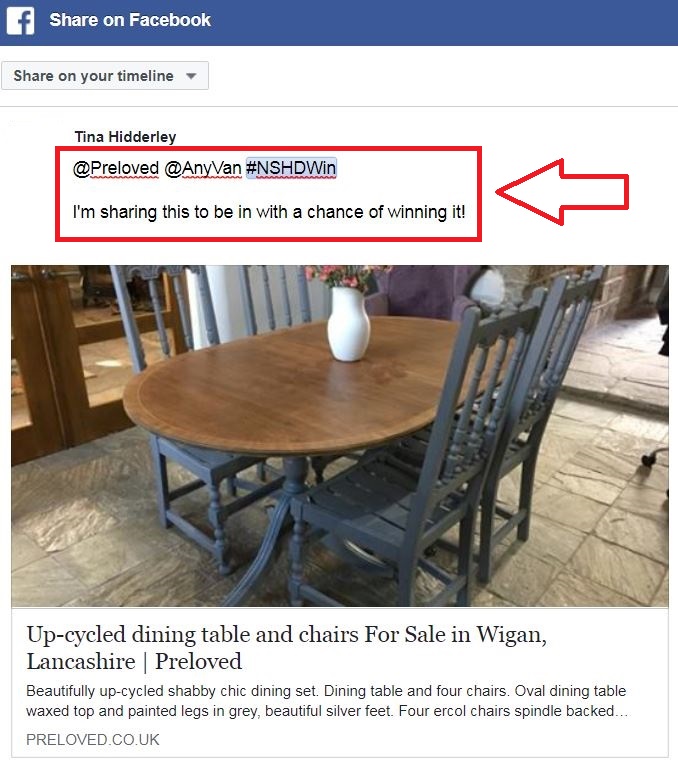Click the red arrow annotation

(x=562, y=192)
